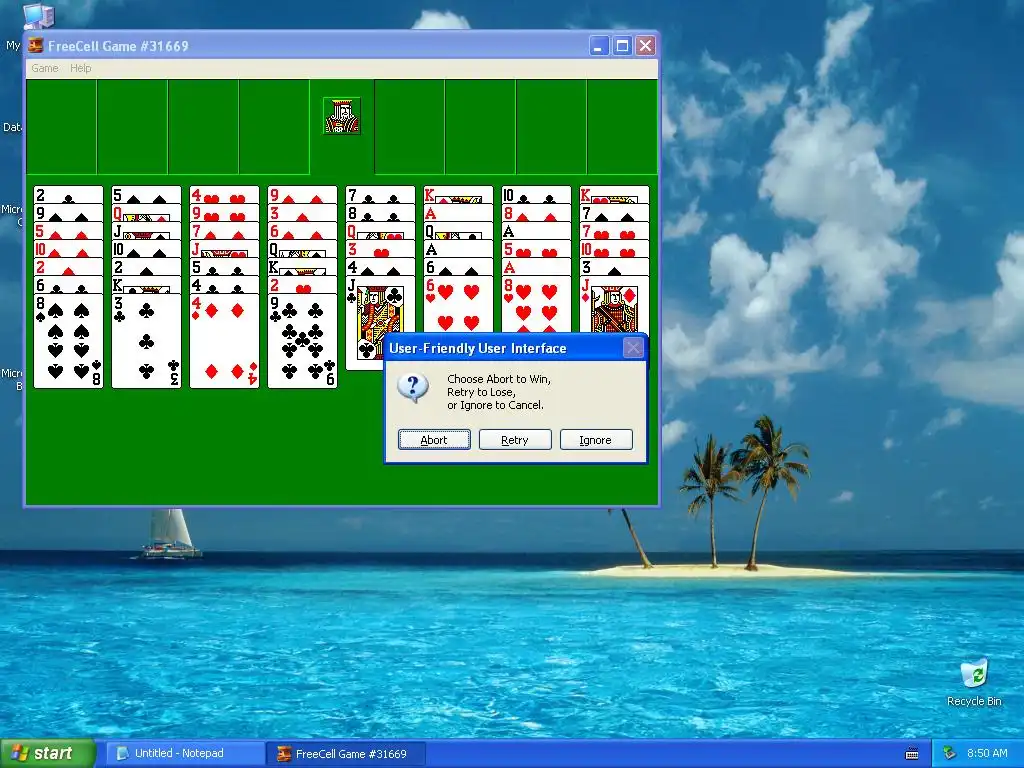Viewport: 1024px width, 768px height.
Task: Click the queen of diamonds card
Action: tap(146, 212)
